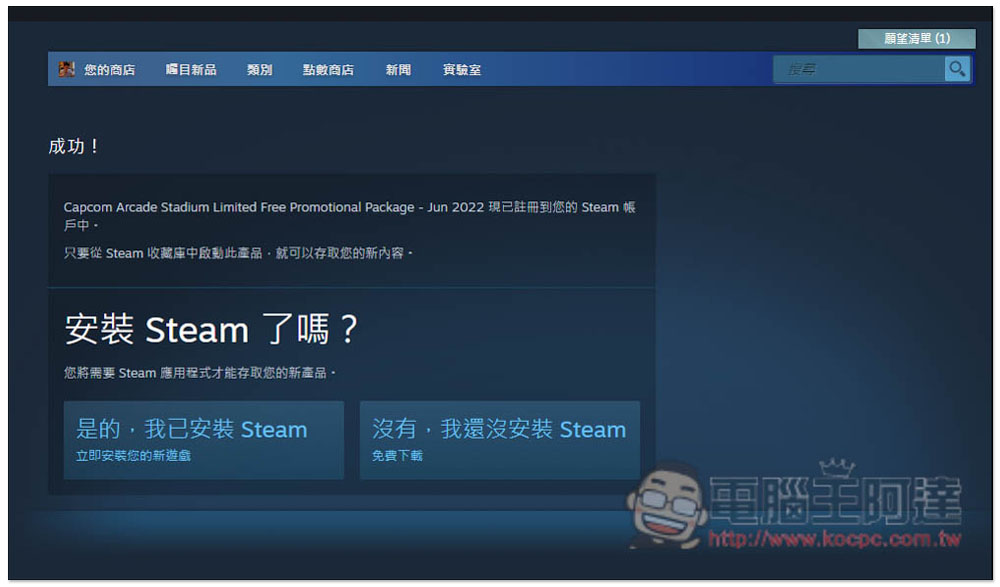Click the search magnifier icon

click(x=957, y=69)
